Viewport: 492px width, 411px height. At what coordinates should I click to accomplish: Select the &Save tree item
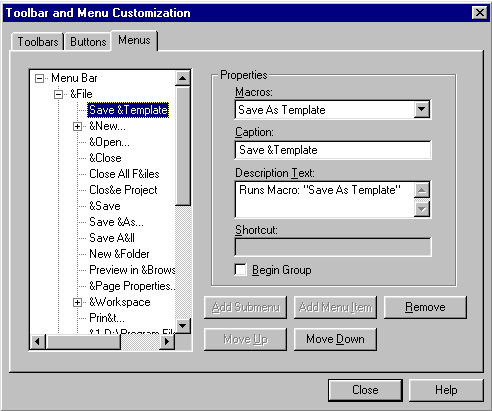click(105, 206)
